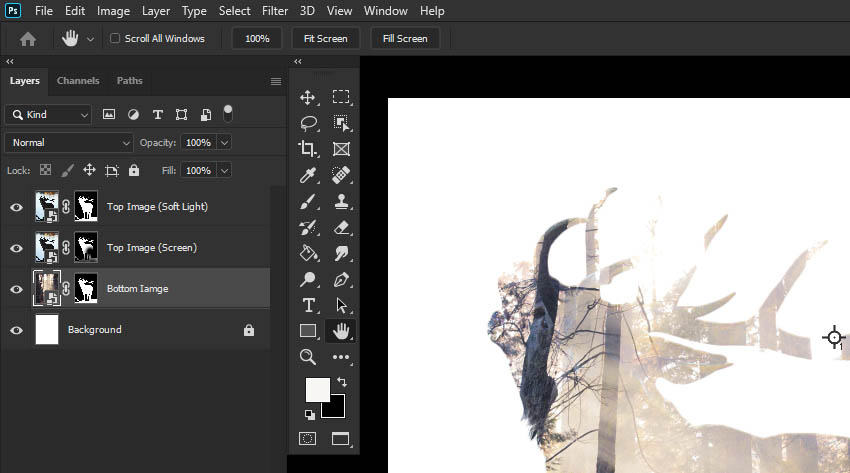Screen dimensions: 850x473
Task: Click the Home icon in options bar
Action: tap(28, 38)
